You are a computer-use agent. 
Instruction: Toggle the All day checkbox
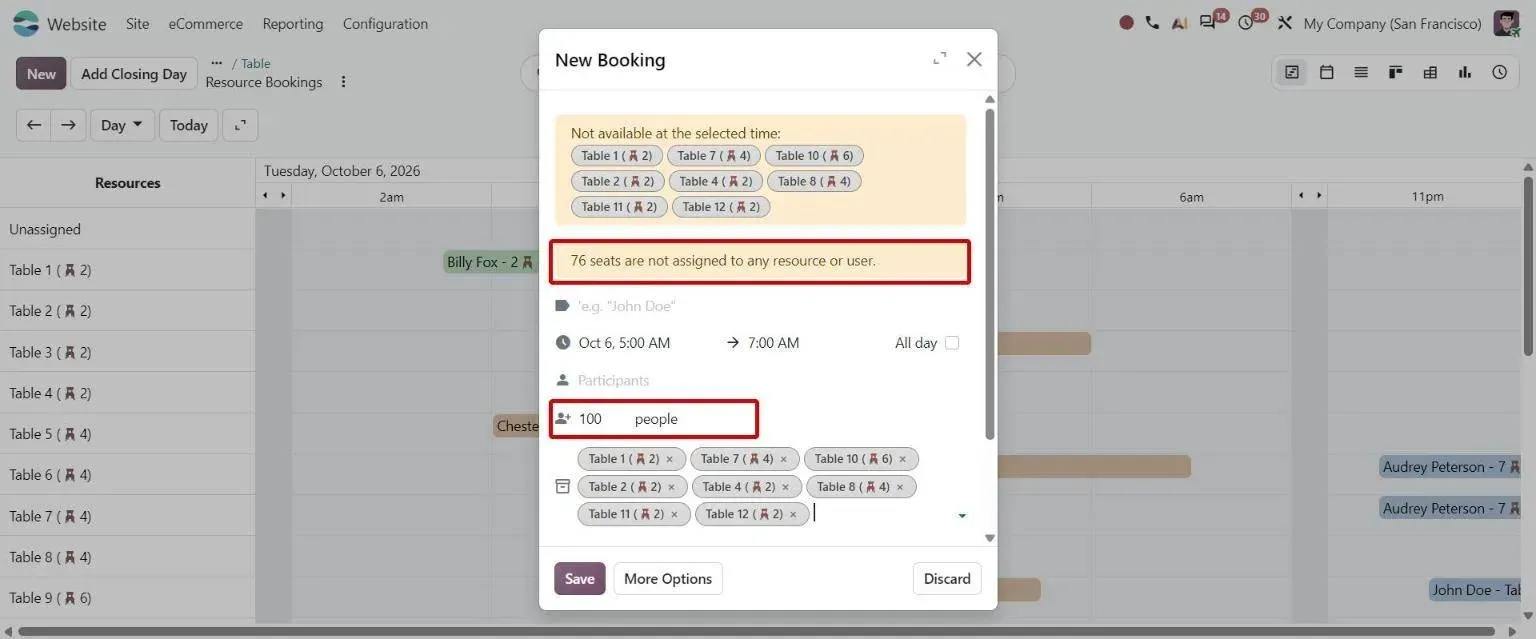coord(952,343)
